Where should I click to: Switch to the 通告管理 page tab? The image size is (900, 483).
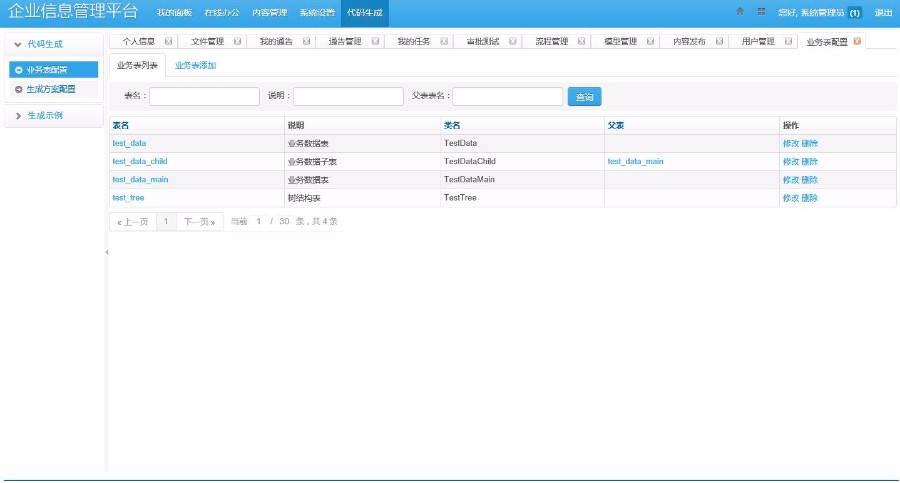pos(345,41)
